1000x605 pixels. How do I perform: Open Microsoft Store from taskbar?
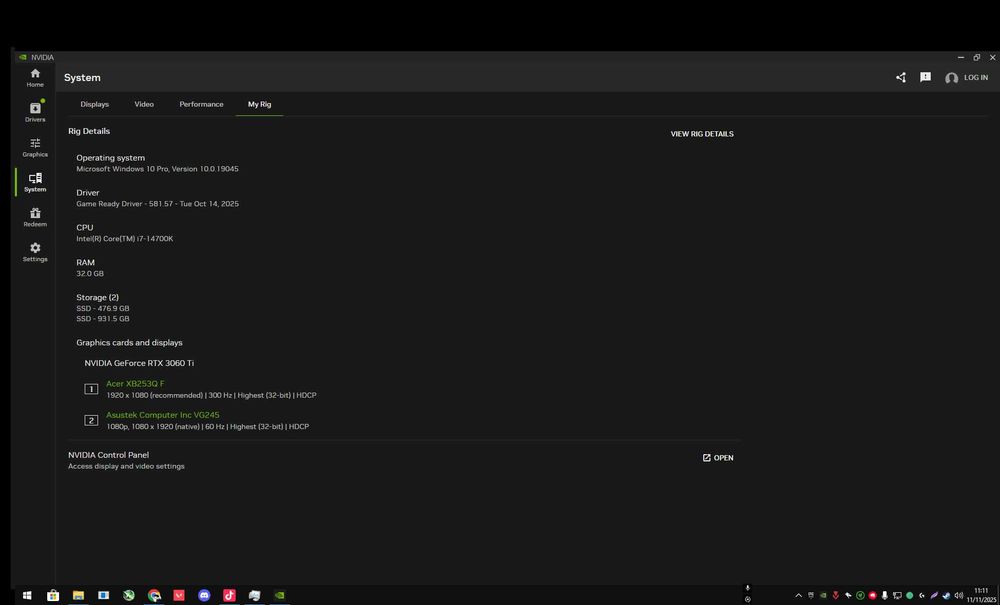[x=53, y=595]
